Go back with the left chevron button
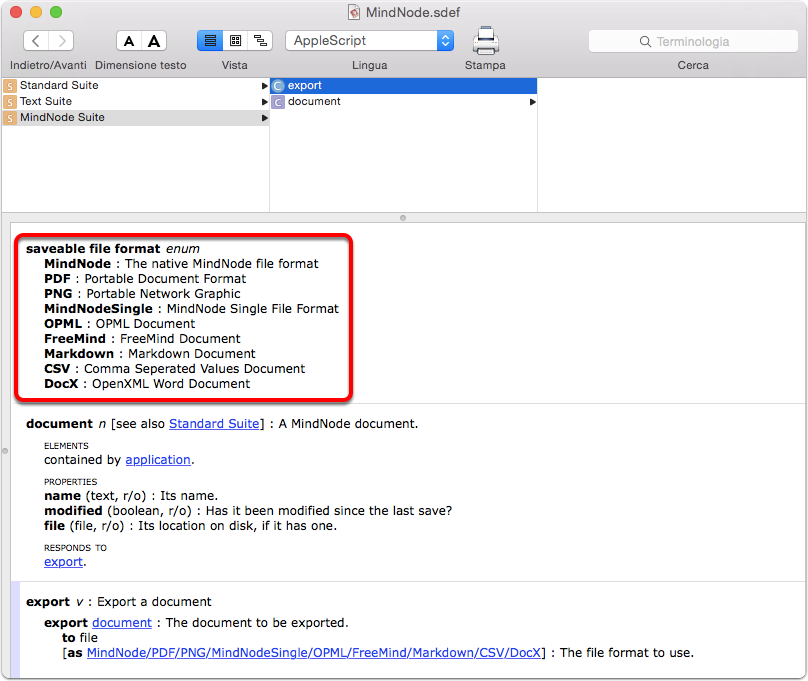The image size is (808, 681). 36,41
